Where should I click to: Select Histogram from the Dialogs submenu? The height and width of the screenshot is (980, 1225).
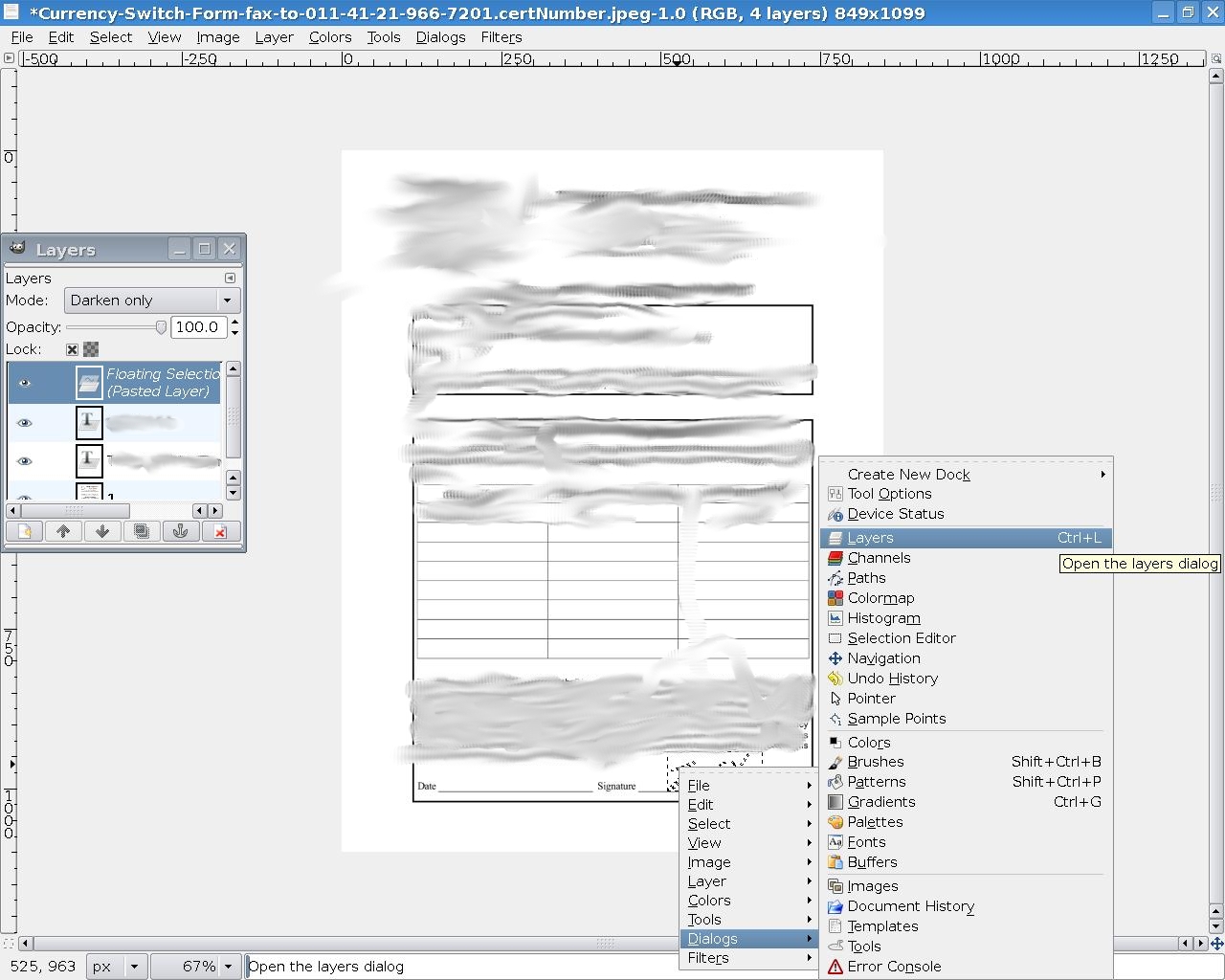882,617
